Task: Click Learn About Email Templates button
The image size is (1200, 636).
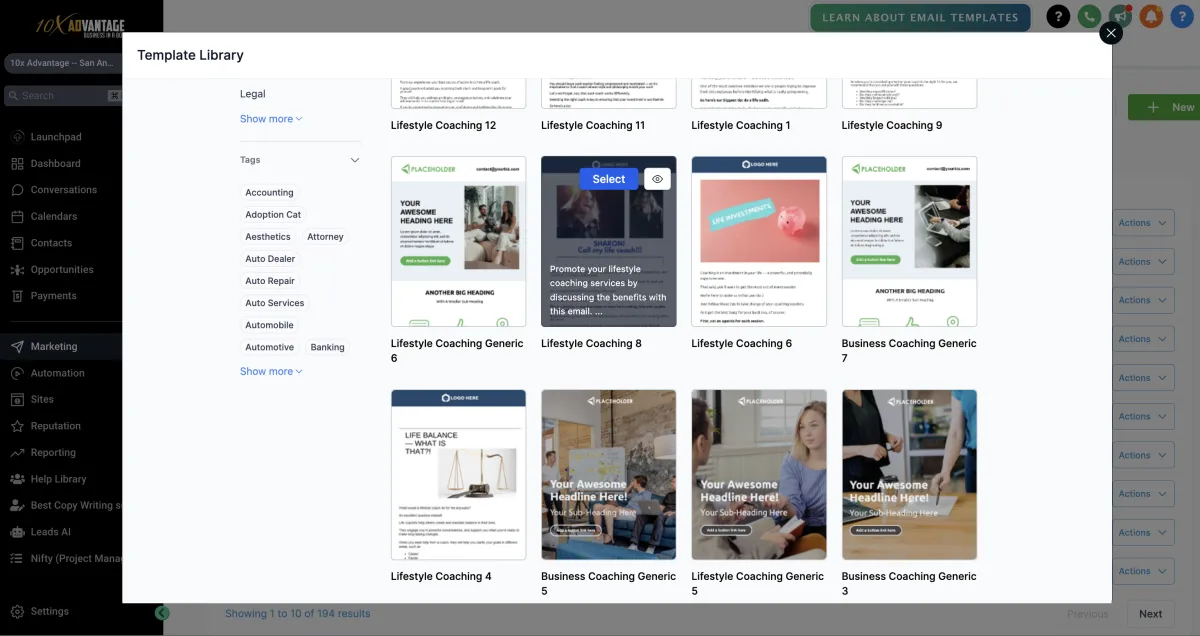Action: 920,17
